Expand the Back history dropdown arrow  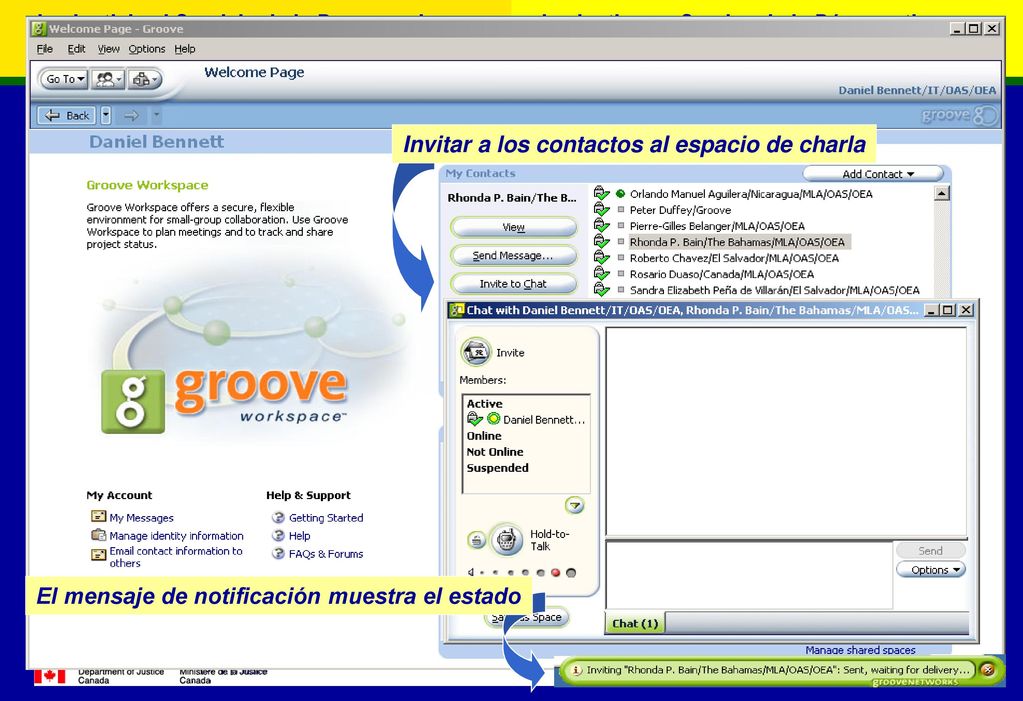(x=106, y=116)
